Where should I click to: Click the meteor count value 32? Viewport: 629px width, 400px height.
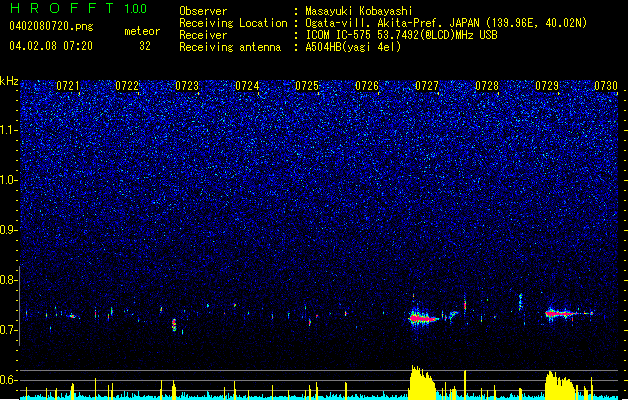[145, 46]
